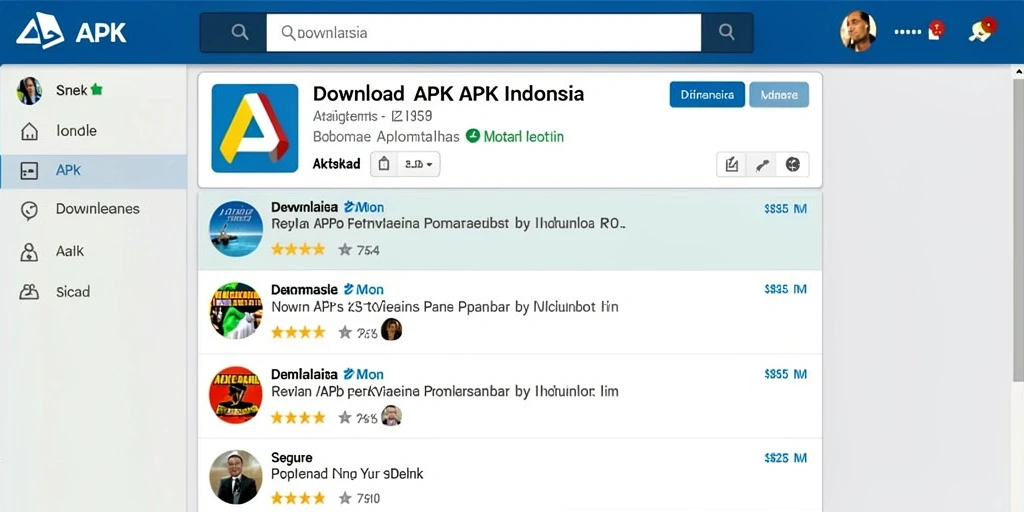Click the gray star 754 count

tap(359, 249)
